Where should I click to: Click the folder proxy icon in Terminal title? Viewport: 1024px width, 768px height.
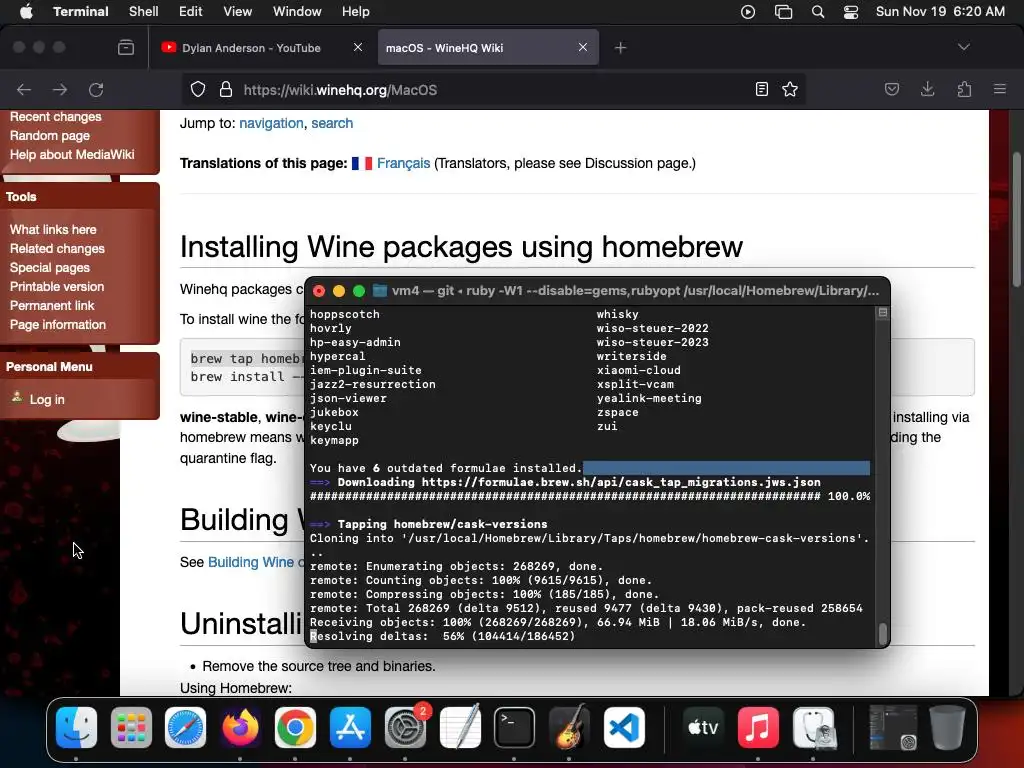[379, 291]
